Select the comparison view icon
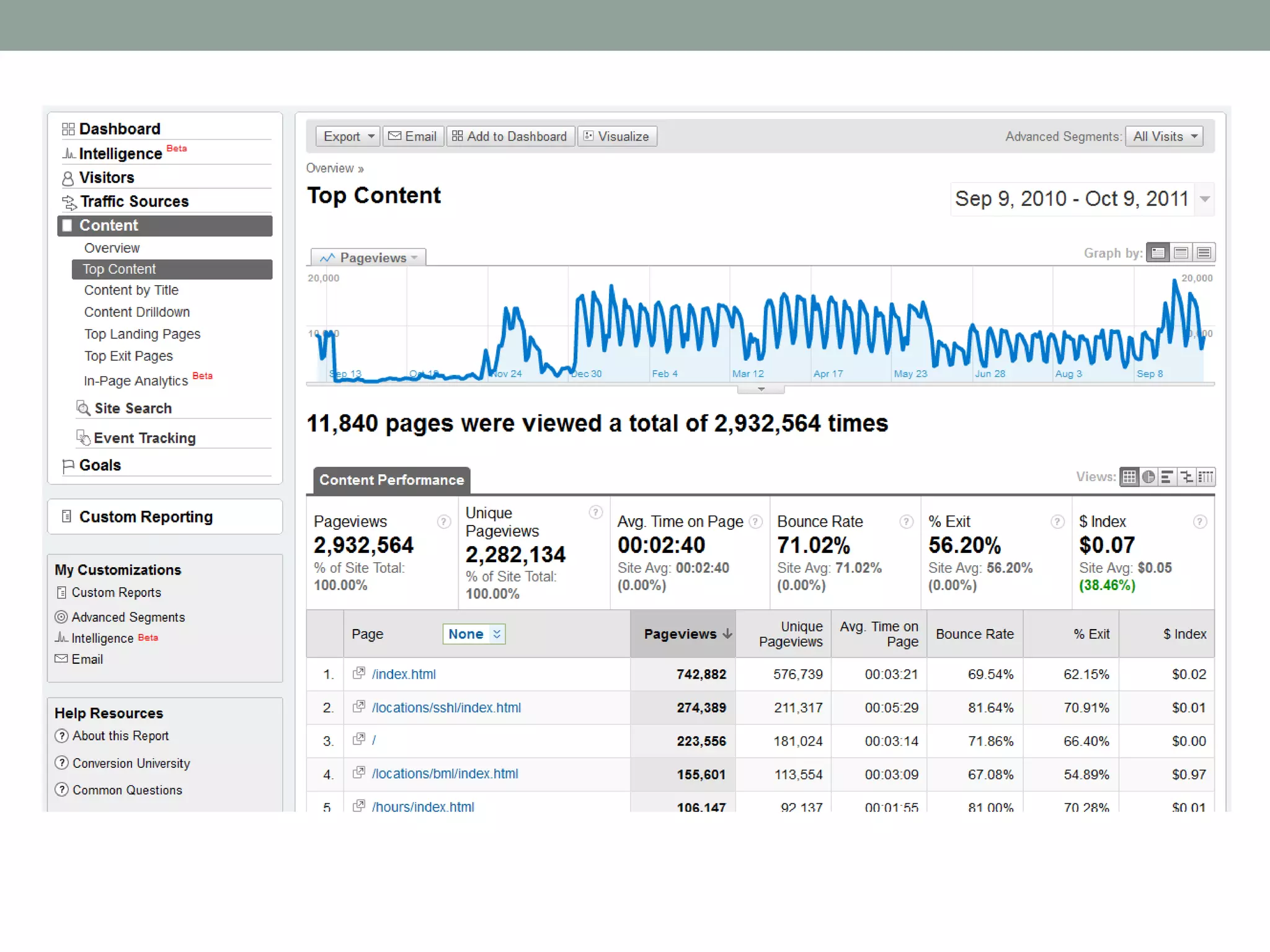 (1186, 477)
